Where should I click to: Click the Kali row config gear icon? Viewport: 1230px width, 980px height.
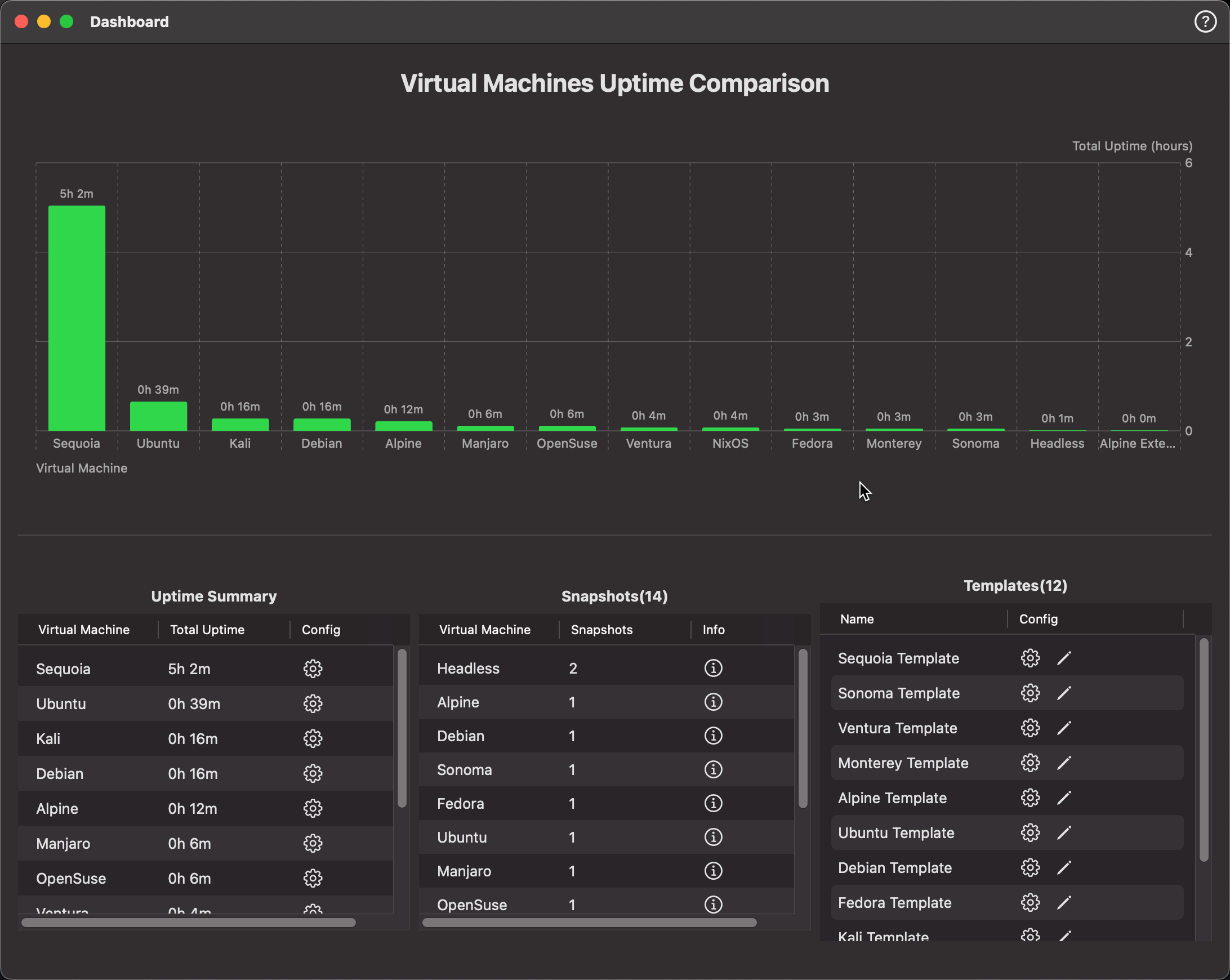coord(313,739)
